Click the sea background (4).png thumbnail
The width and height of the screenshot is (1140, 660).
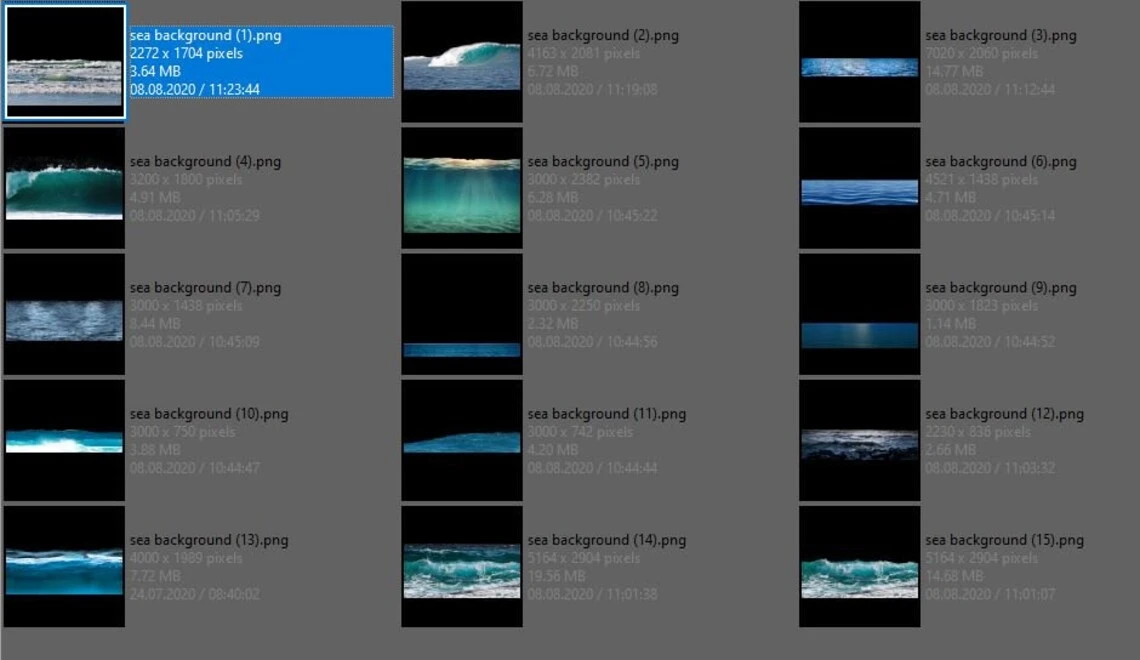tap(65, 188)
